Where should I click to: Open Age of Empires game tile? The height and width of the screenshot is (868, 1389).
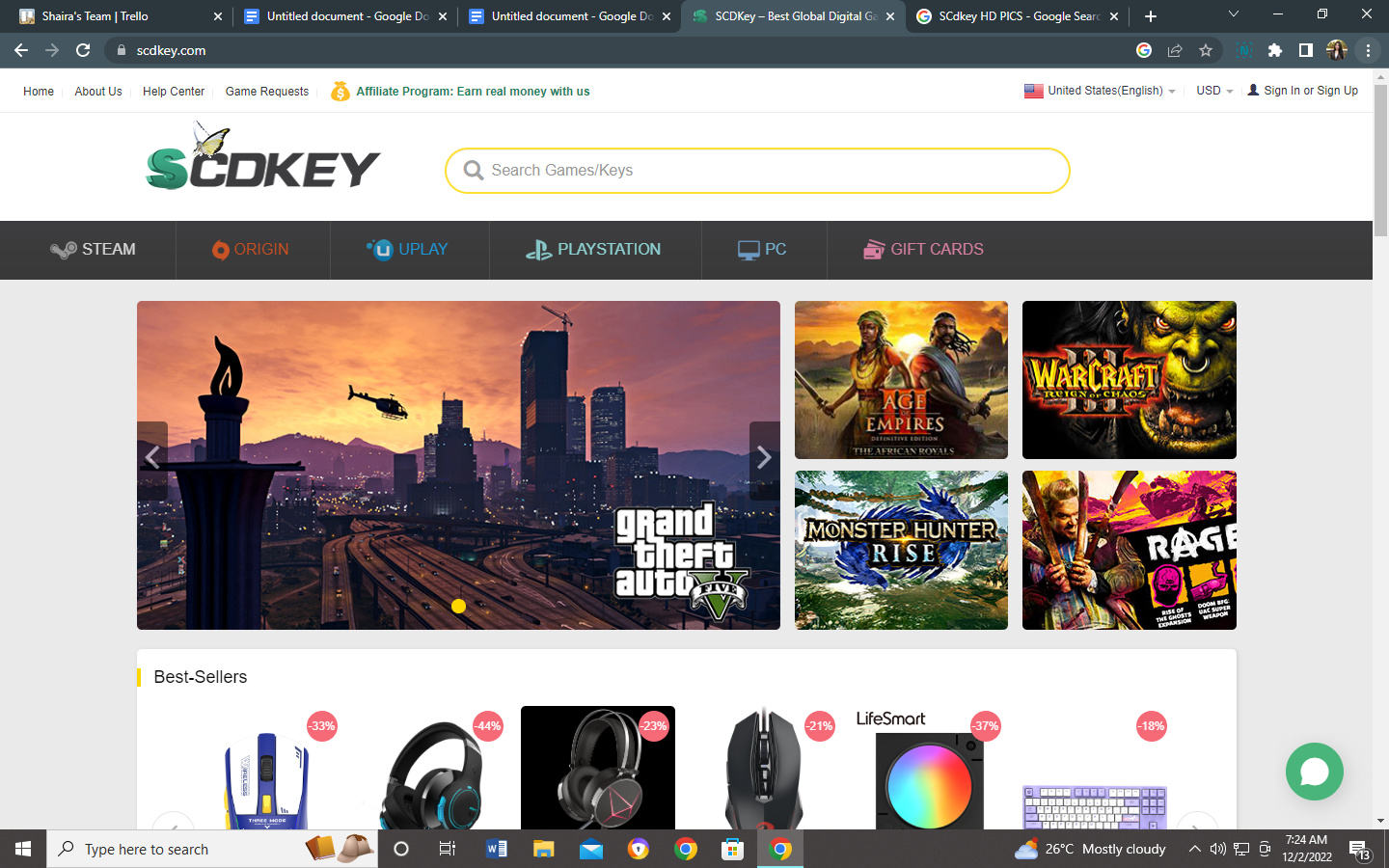point(901,380)
